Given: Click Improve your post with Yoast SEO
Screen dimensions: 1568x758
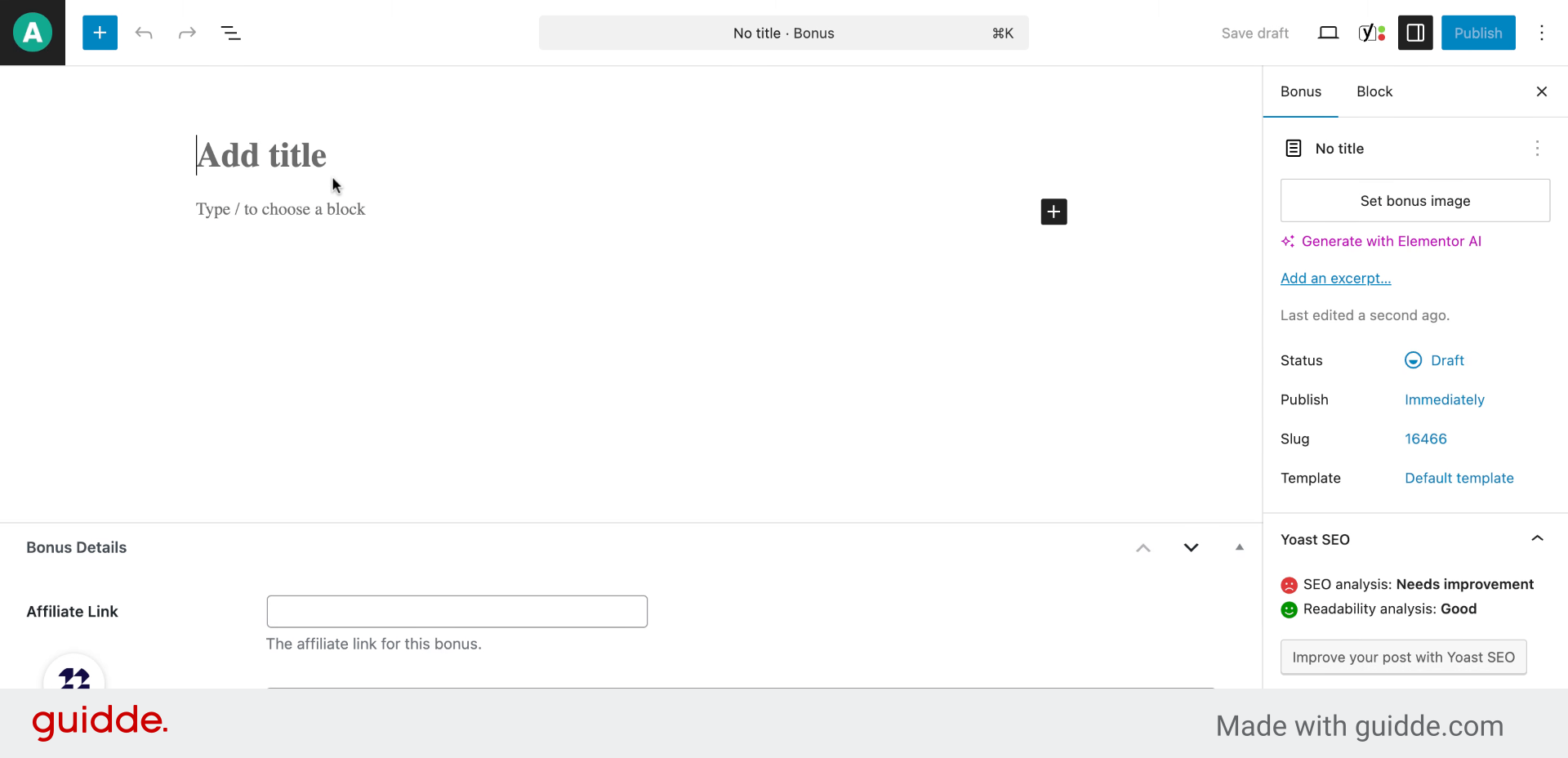Looking at the screenshot, I should [x=1403, y=657].
